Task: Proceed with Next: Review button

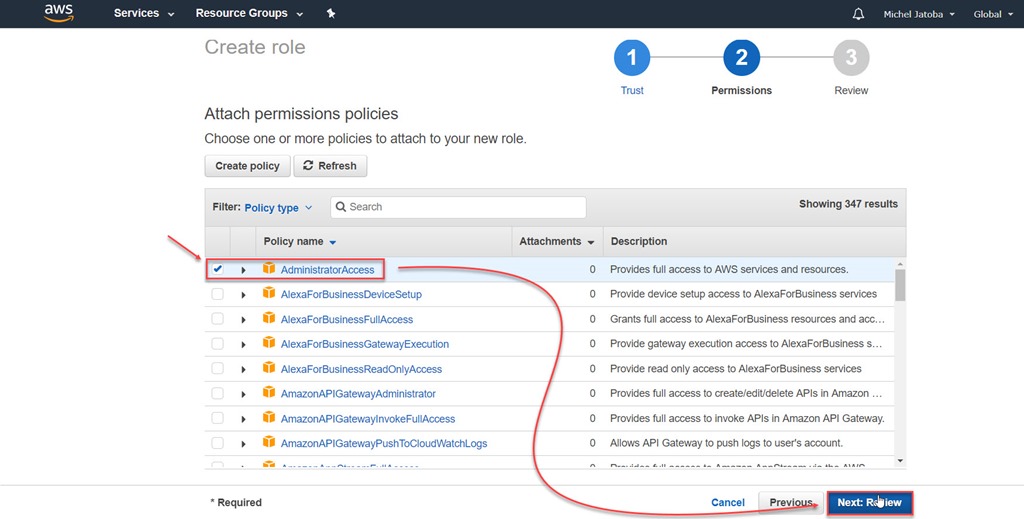Action: pos(869,503)
